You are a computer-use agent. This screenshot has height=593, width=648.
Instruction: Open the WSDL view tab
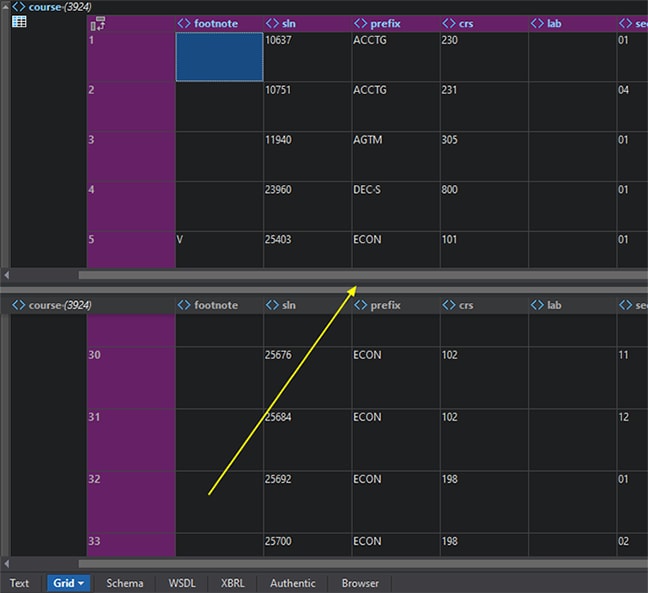(182, 583)
